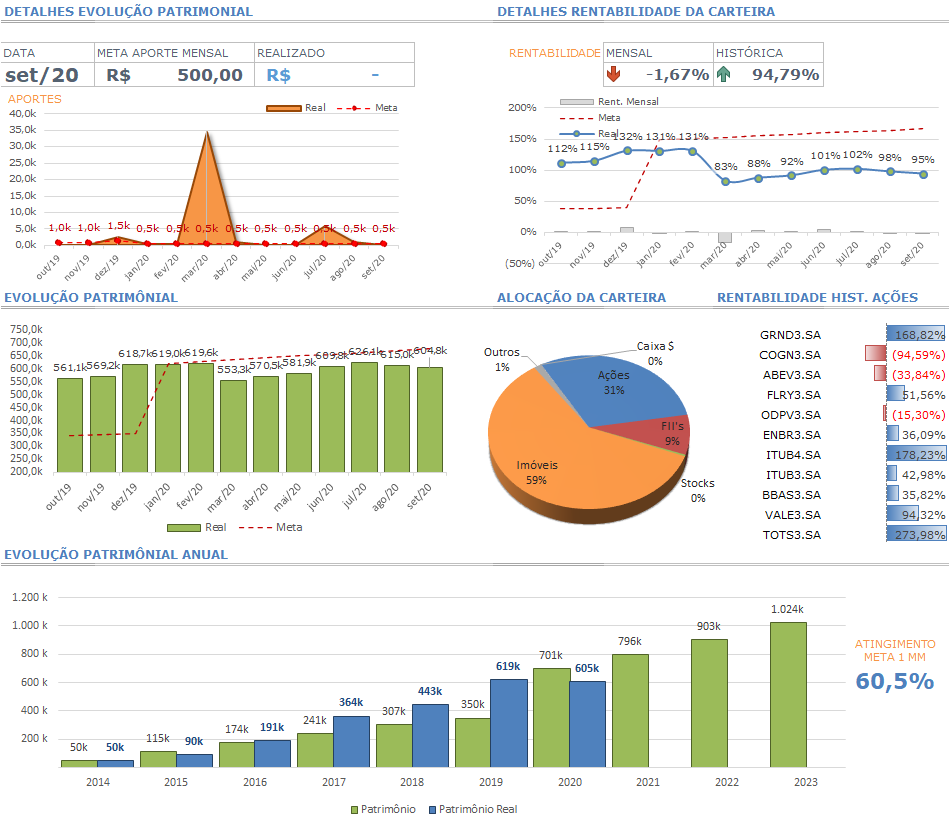Select the ODPV3.SA ticker

coord(791,415)
